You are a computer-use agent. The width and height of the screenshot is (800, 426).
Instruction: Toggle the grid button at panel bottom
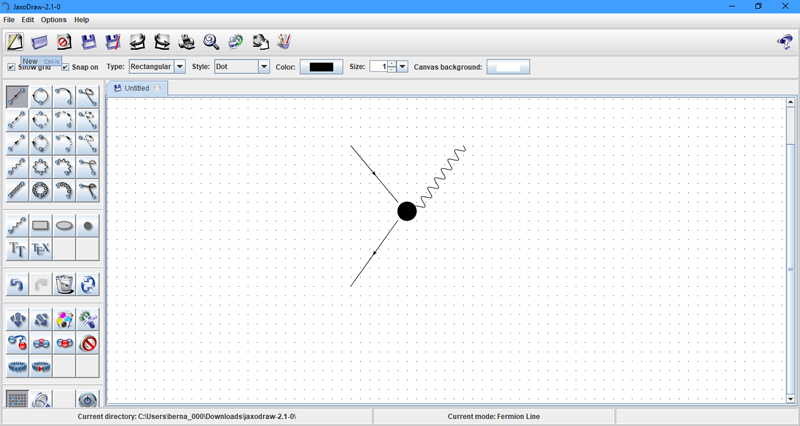(x=17, y=399)
